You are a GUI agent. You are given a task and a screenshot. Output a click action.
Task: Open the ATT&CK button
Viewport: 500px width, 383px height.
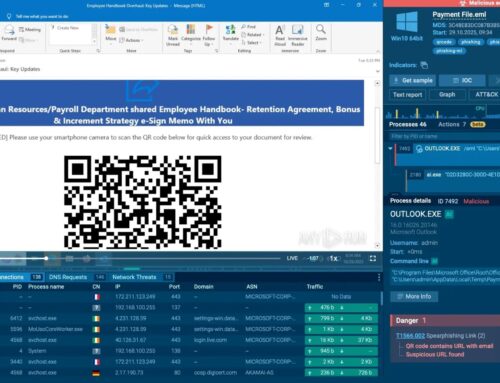coord(486,95)
